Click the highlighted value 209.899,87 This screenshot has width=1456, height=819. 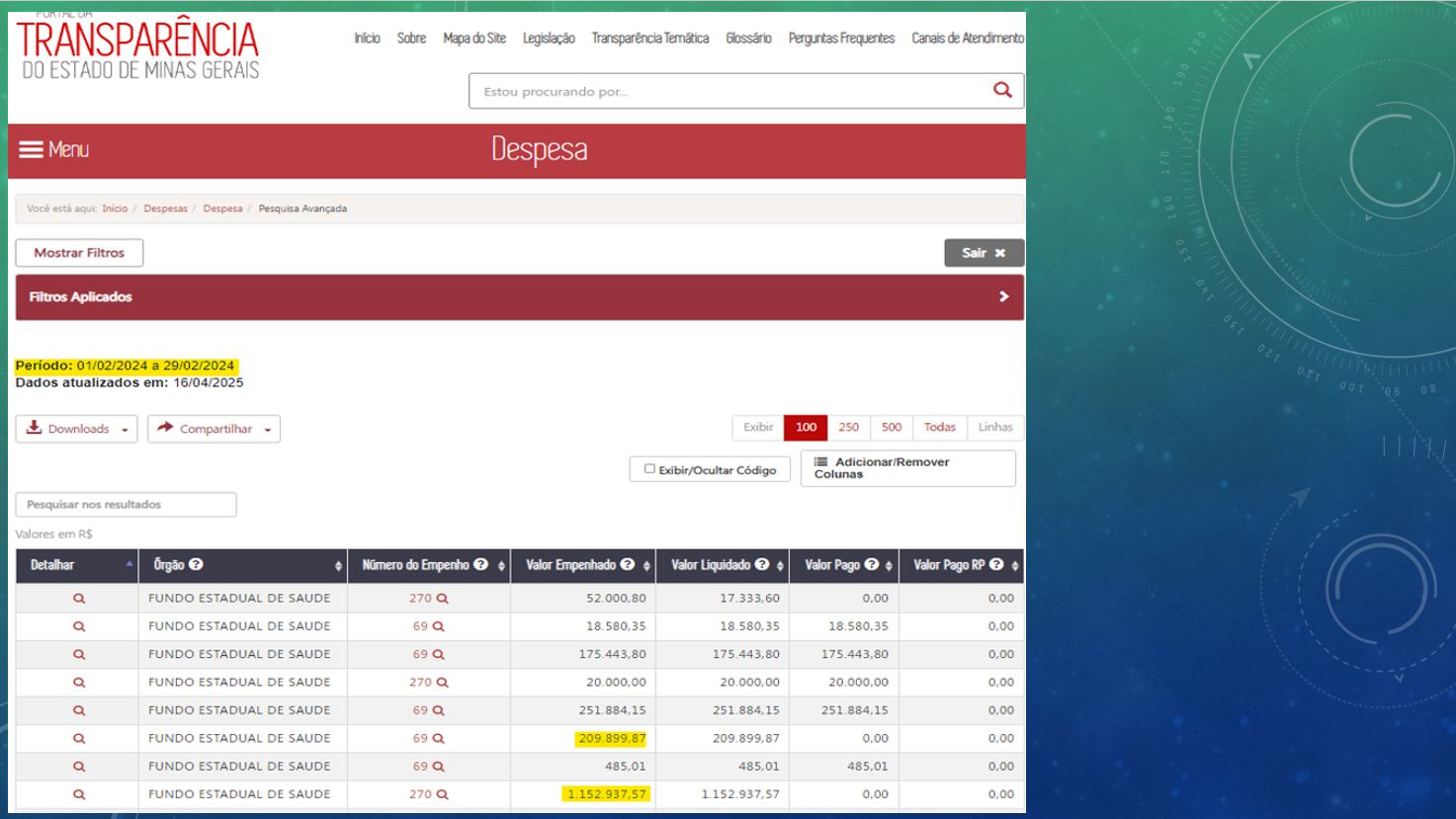[612, 738]
